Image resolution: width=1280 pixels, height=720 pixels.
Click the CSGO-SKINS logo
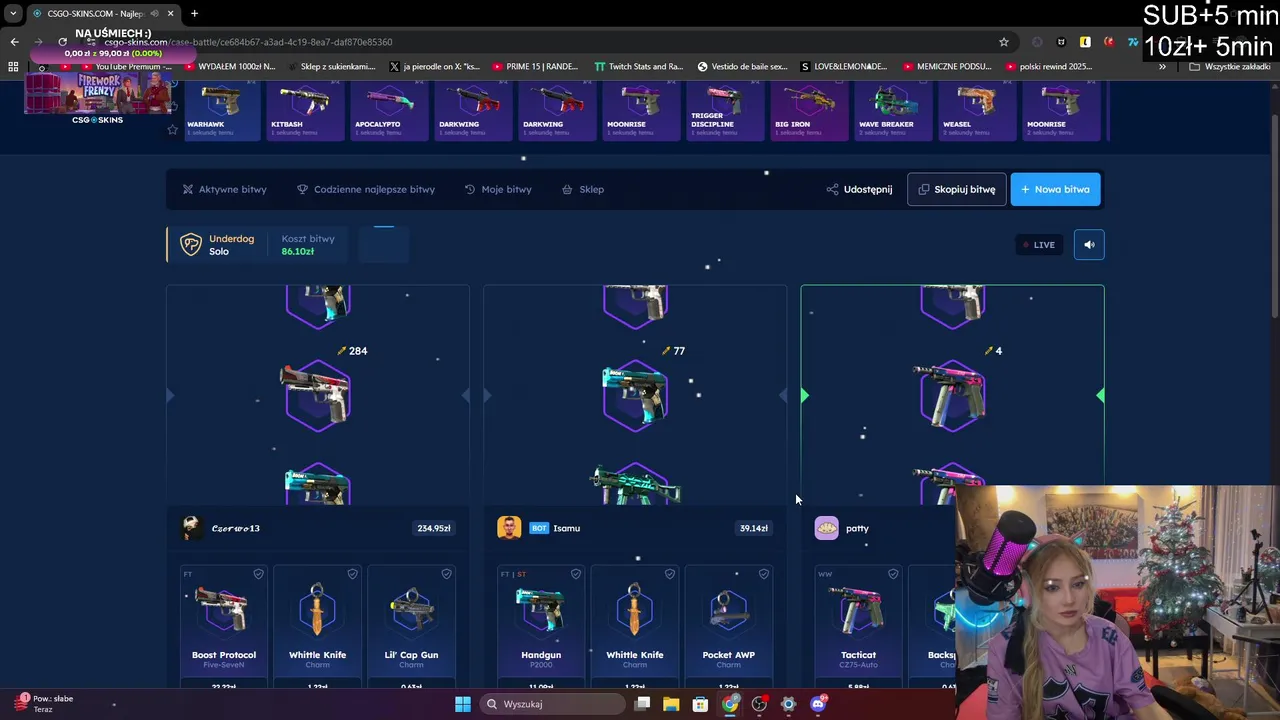click(97, 120)
